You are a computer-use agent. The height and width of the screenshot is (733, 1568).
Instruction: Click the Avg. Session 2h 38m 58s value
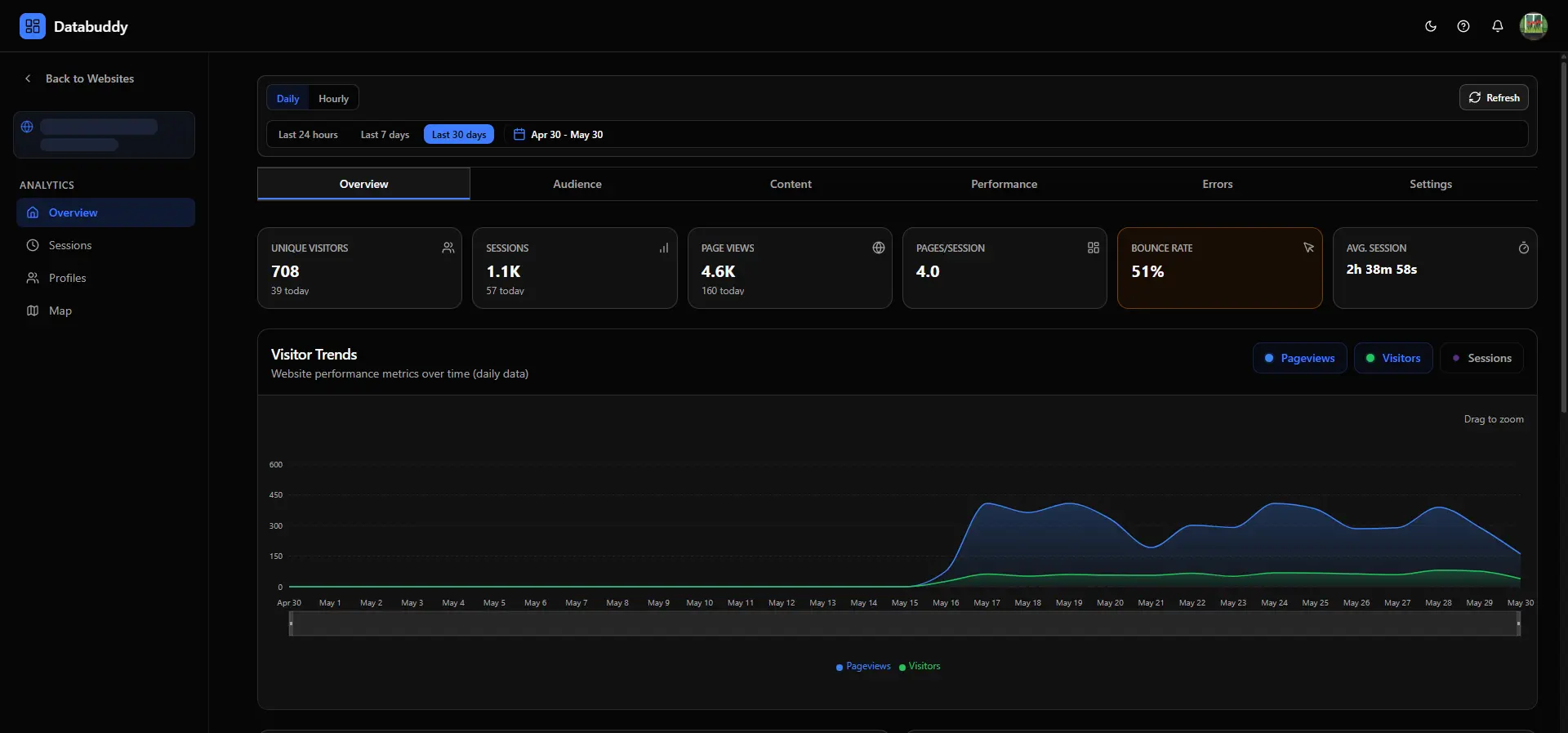pos(1382,269)
